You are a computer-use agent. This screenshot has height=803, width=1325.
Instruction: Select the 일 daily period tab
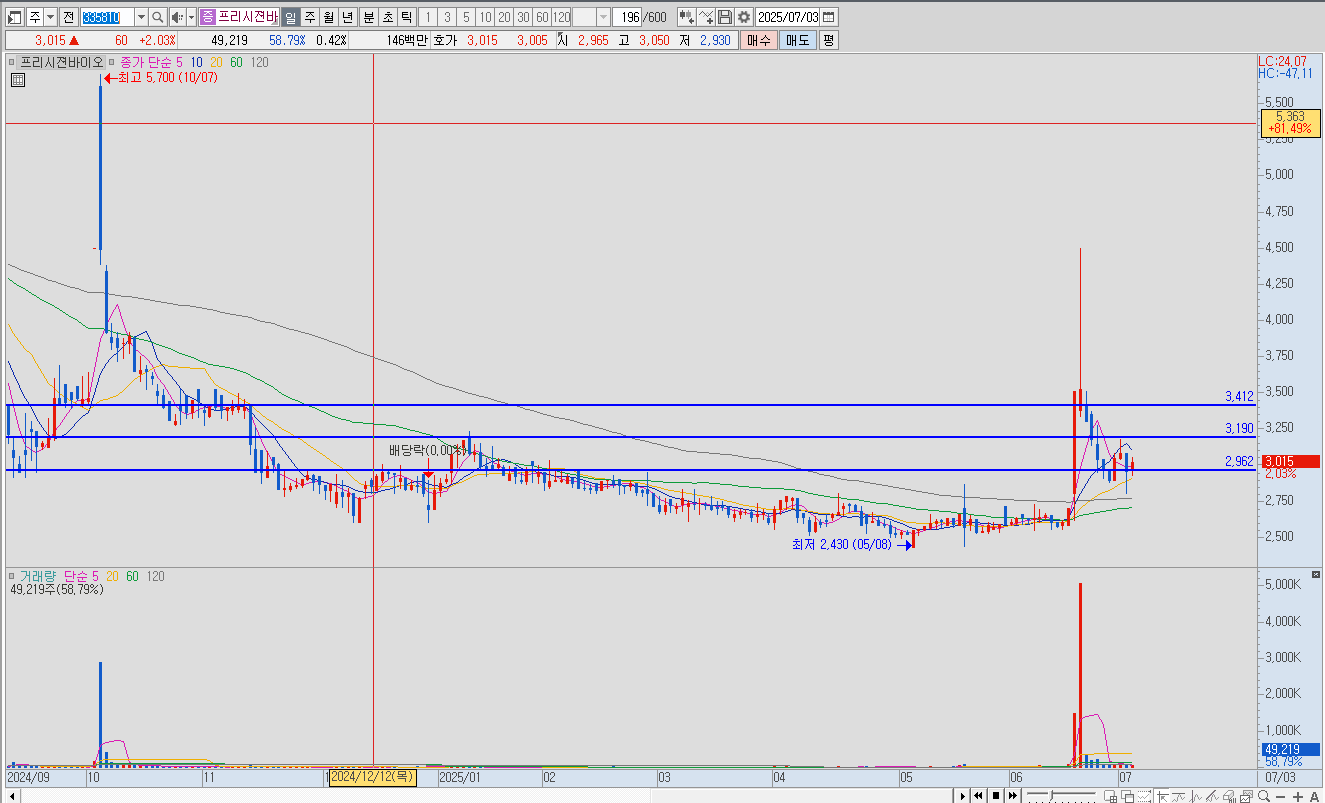point(290,17)
